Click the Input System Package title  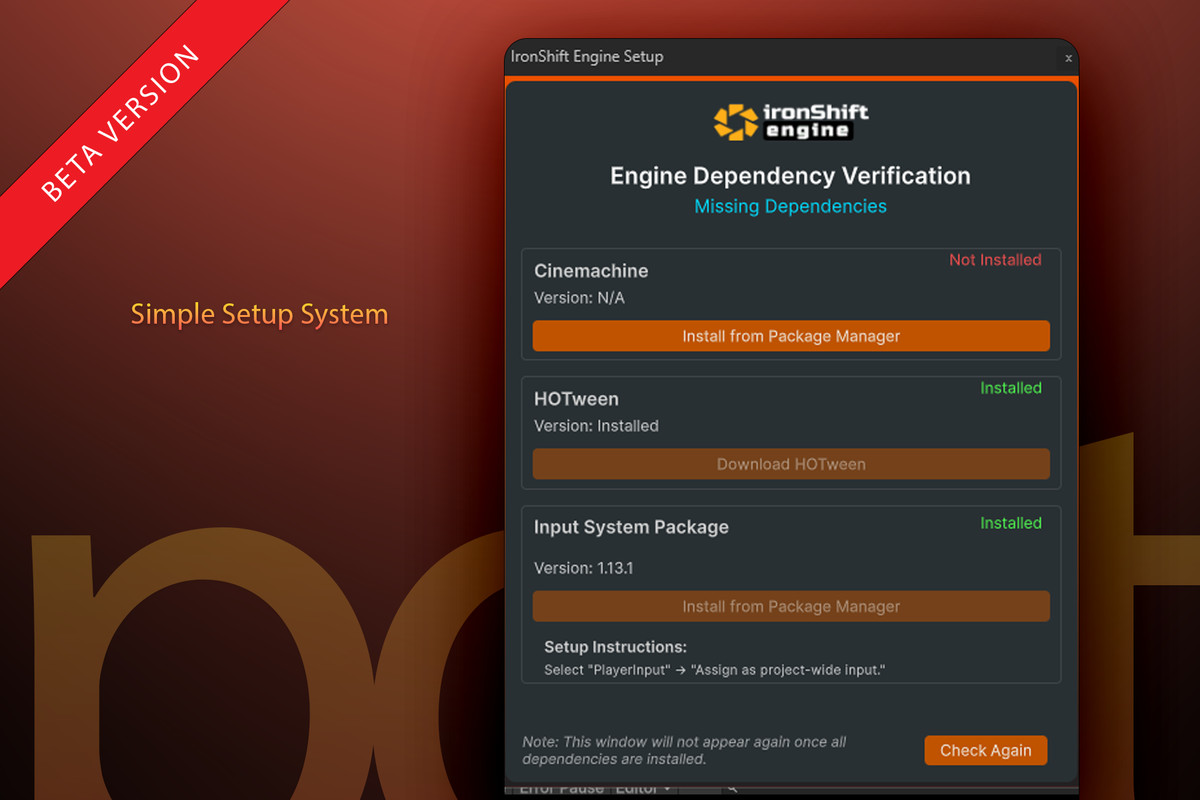coord(631,527)
